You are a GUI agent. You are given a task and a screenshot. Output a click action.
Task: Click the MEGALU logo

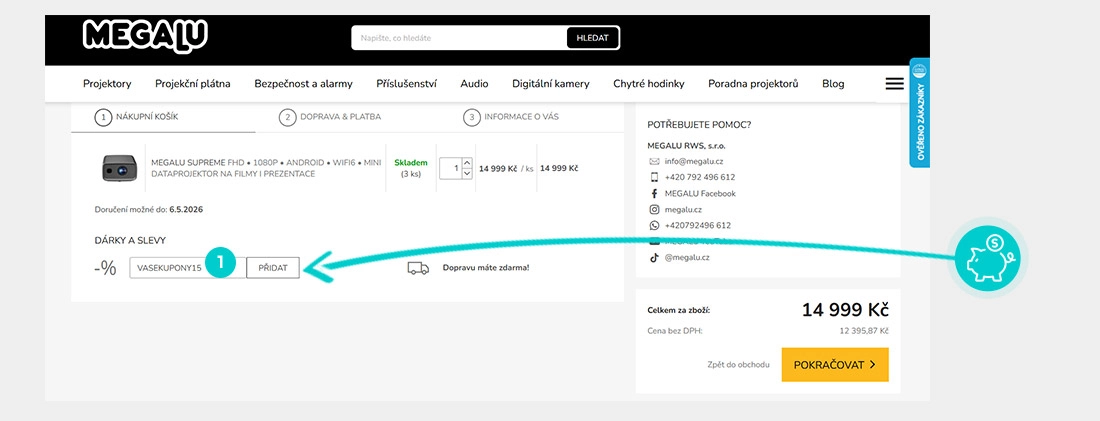click(145, 34)
